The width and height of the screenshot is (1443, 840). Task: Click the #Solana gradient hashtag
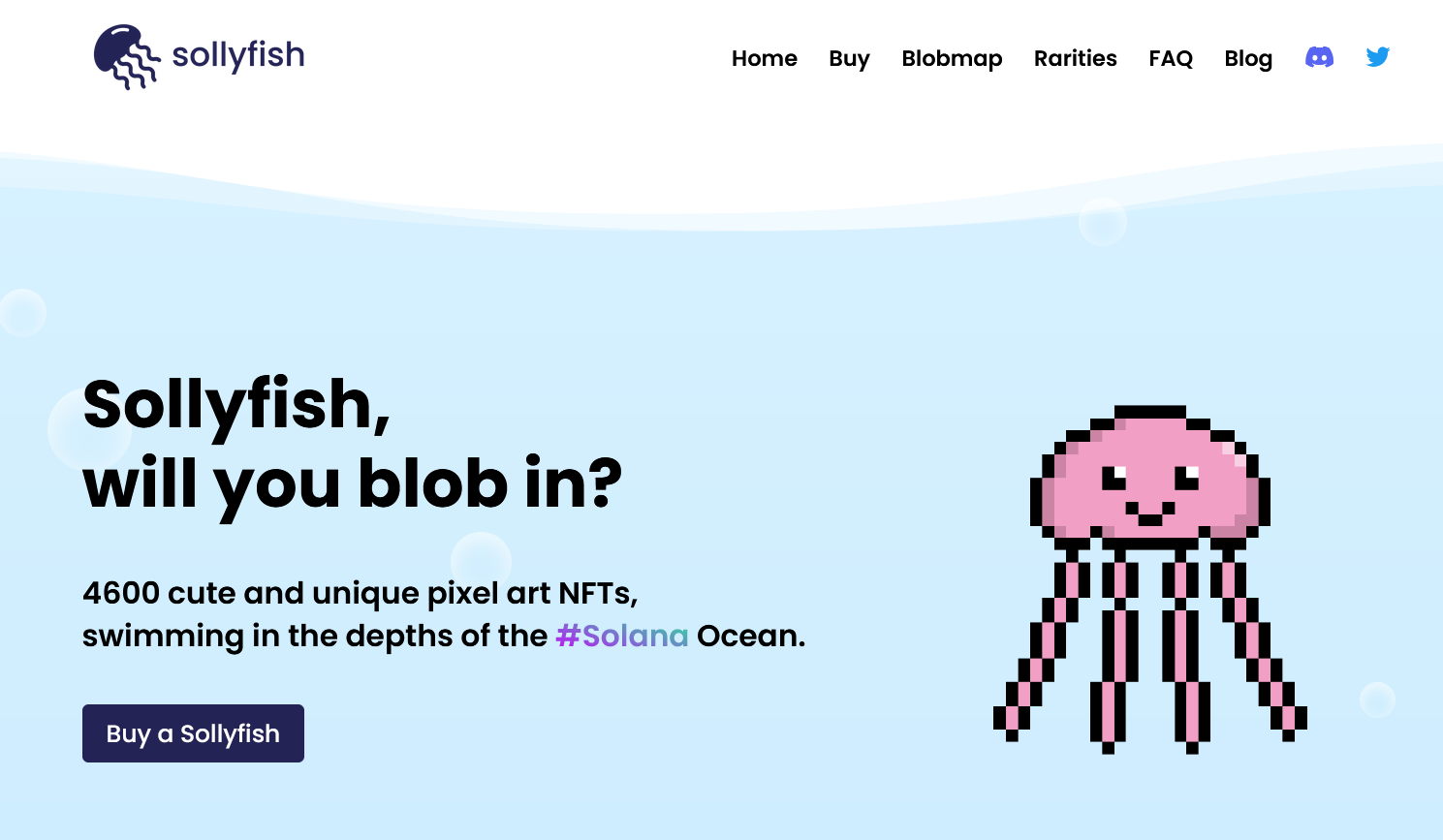tap(621, 636)
